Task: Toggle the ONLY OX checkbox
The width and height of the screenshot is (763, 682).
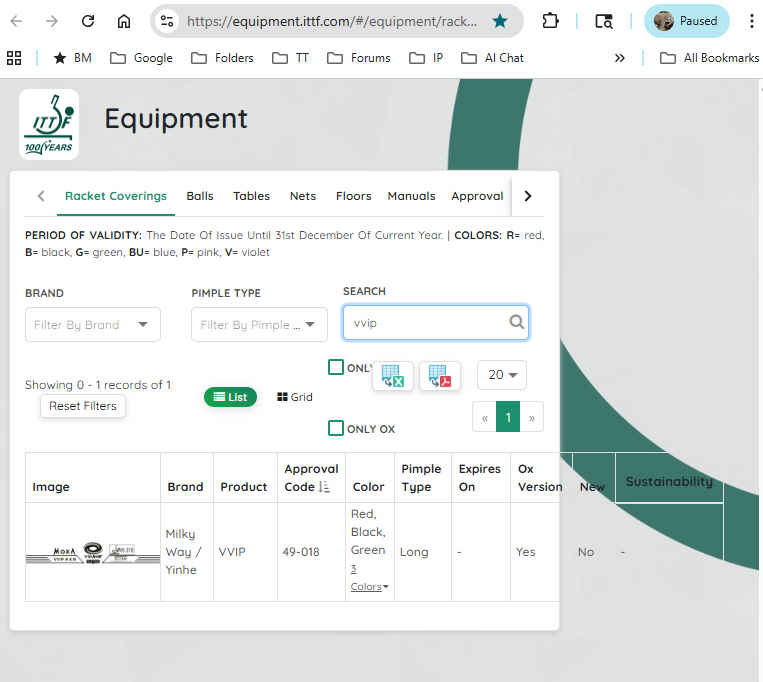Action: [336, 429]
